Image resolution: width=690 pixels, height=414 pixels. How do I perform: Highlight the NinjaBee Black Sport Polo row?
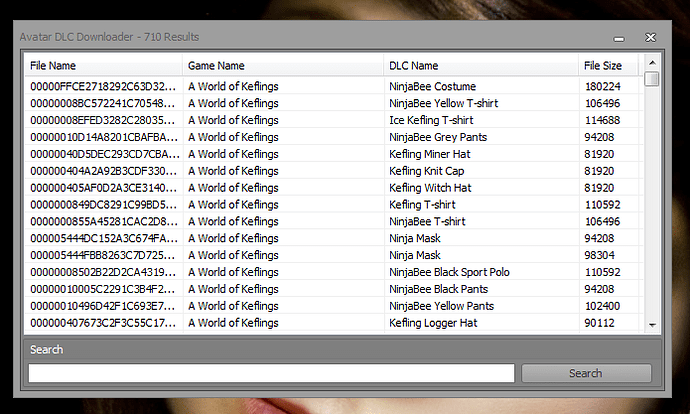pos(449,272)
